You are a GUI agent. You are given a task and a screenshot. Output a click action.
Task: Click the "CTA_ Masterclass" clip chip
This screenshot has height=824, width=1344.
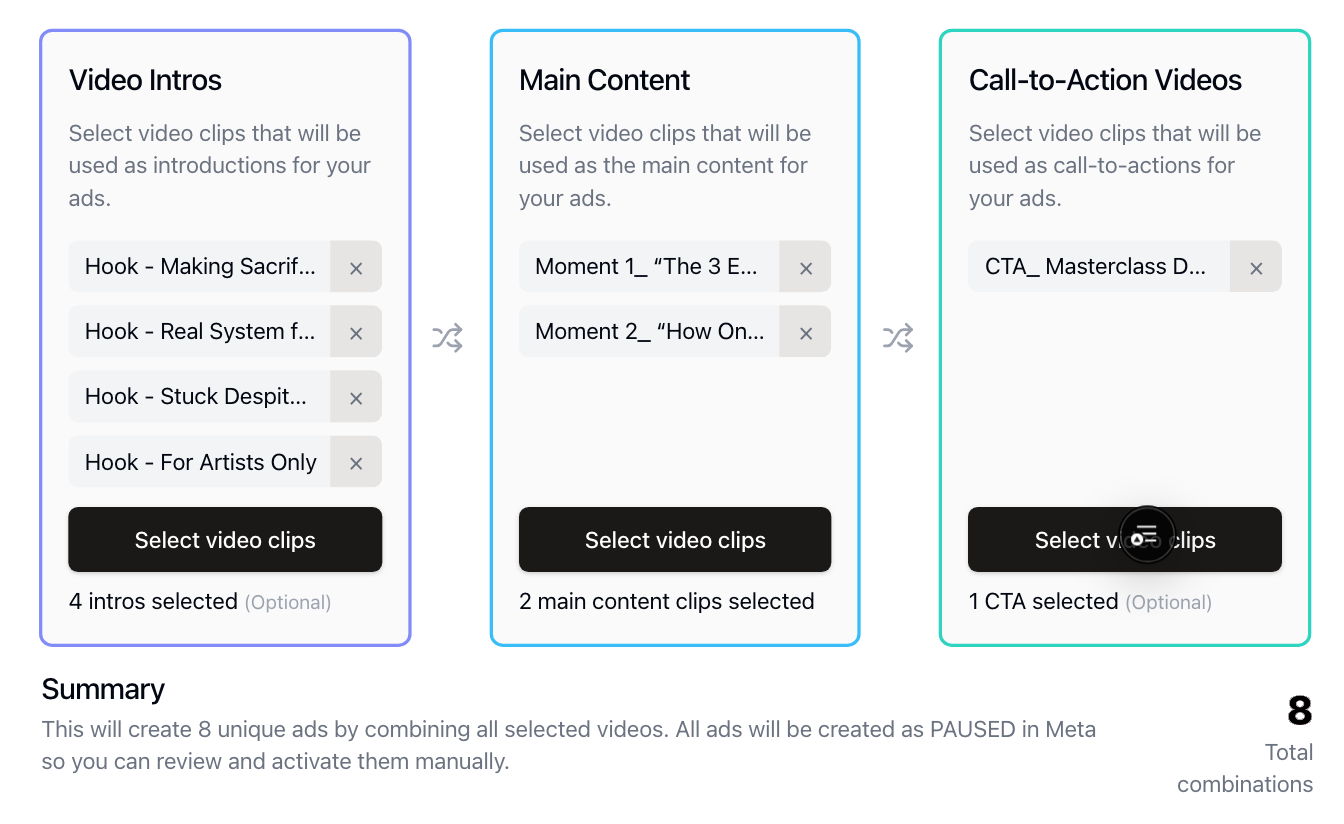point(1096,266)
